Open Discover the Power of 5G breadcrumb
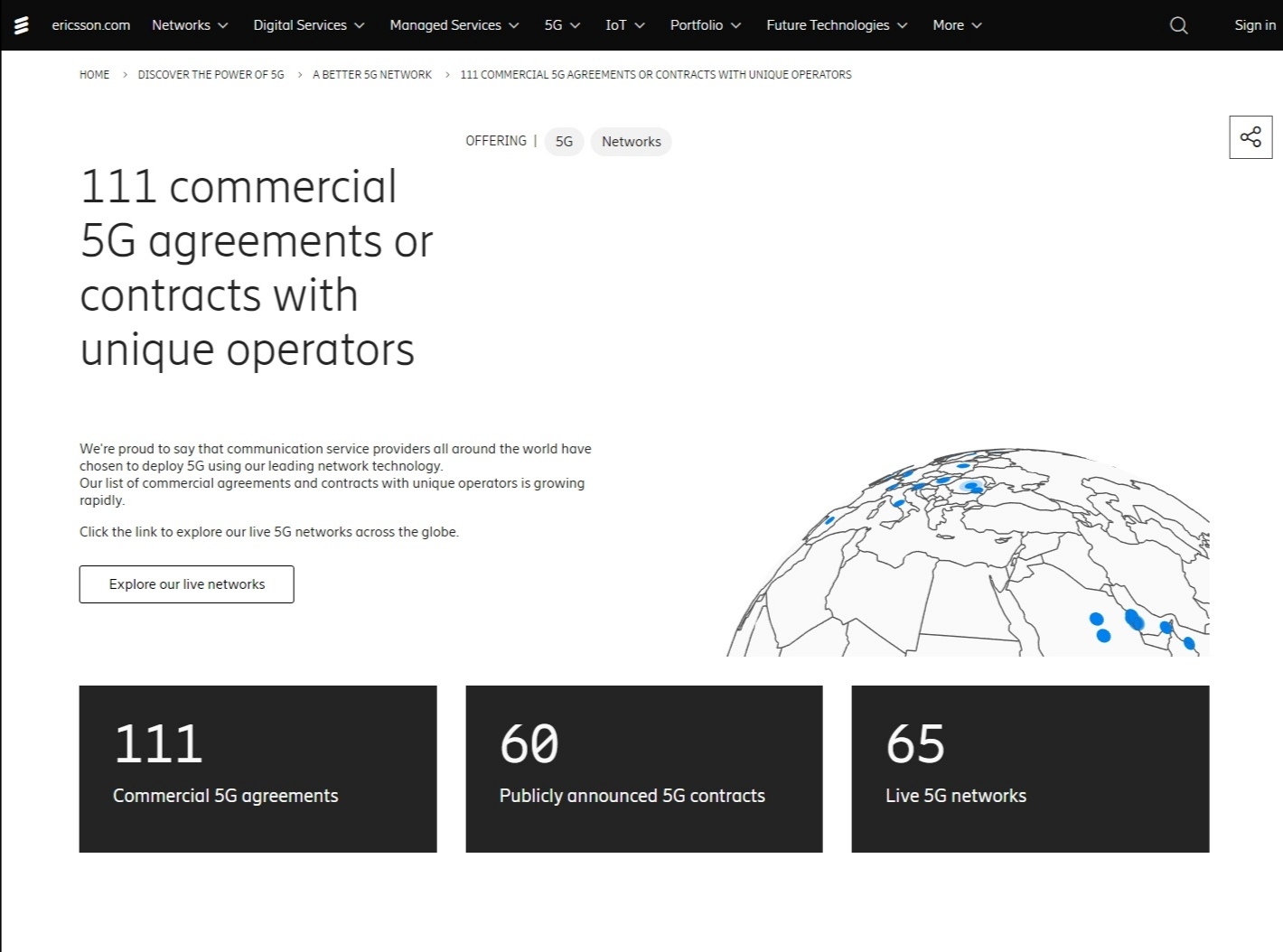The image size is (1283, 952). point(211,75)
